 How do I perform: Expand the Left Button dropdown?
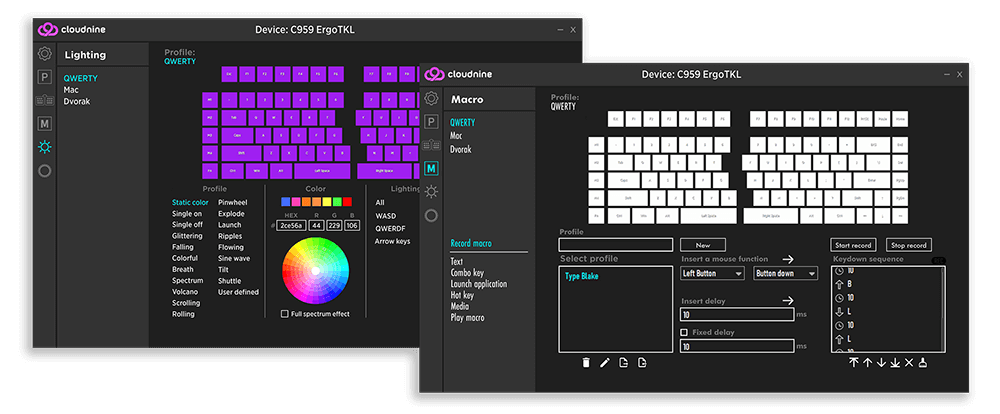[712, 273]
